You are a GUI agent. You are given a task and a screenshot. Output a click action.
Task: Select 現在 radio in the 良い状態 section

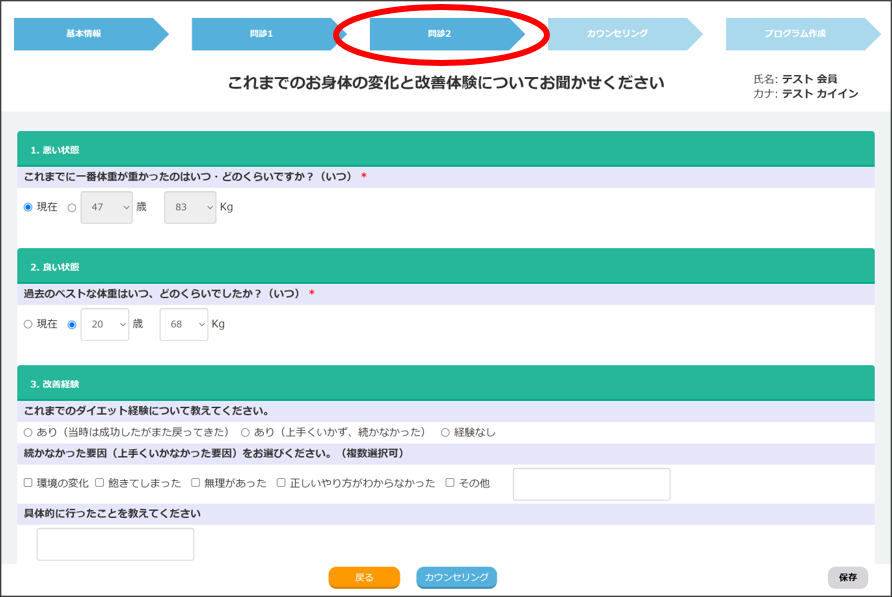point(28,324)
